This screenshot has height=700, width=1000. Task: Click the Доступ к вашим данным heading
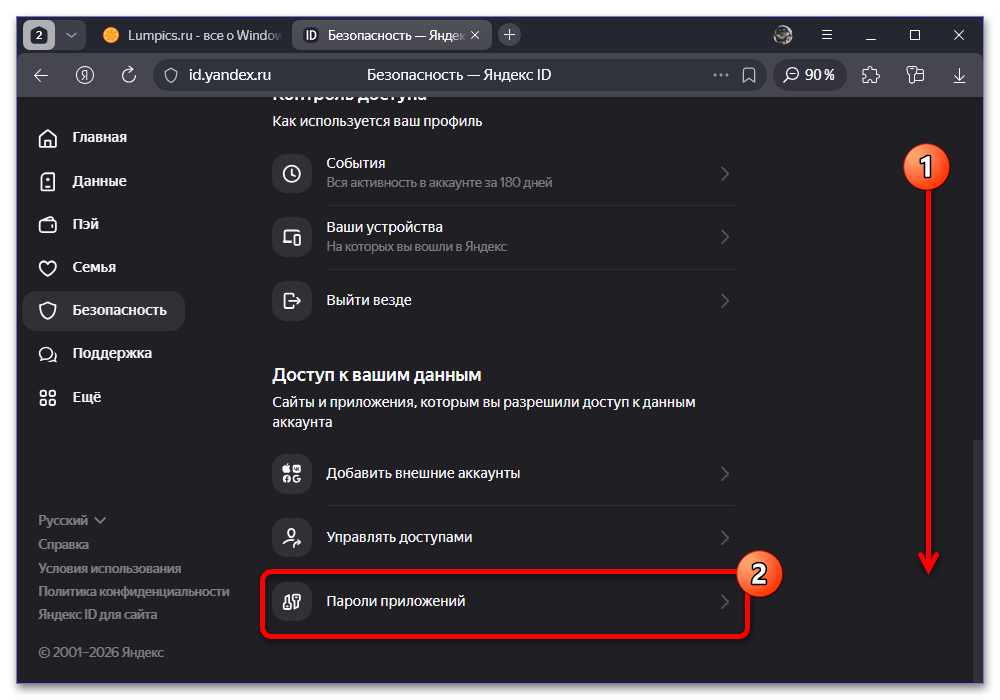(376, 375)
